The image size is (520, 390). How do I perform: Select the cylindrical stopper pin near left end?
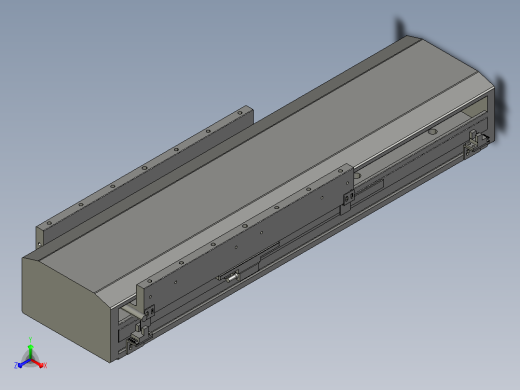coord(132,311)
